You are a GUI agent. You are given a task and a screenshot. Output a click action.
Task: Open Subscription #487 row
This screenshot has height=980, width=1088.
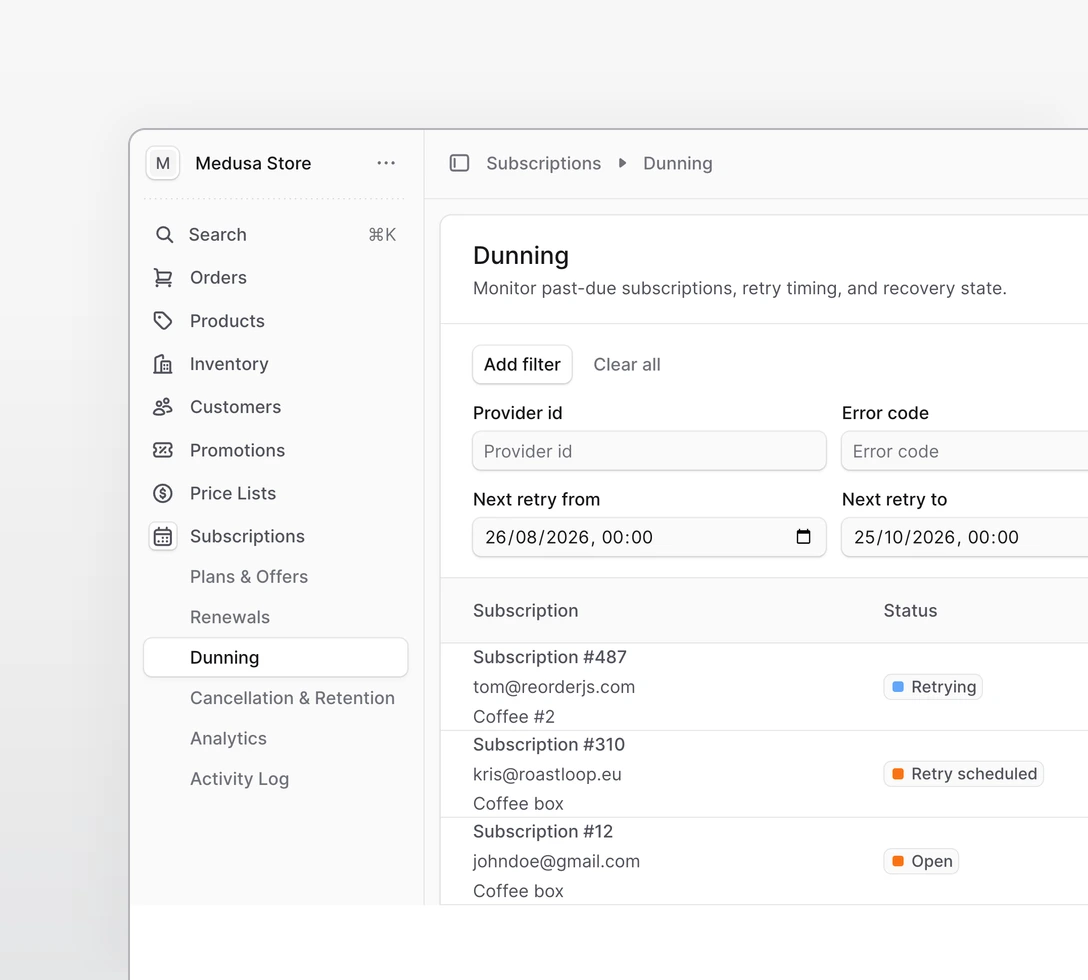[x=764, y=686]
